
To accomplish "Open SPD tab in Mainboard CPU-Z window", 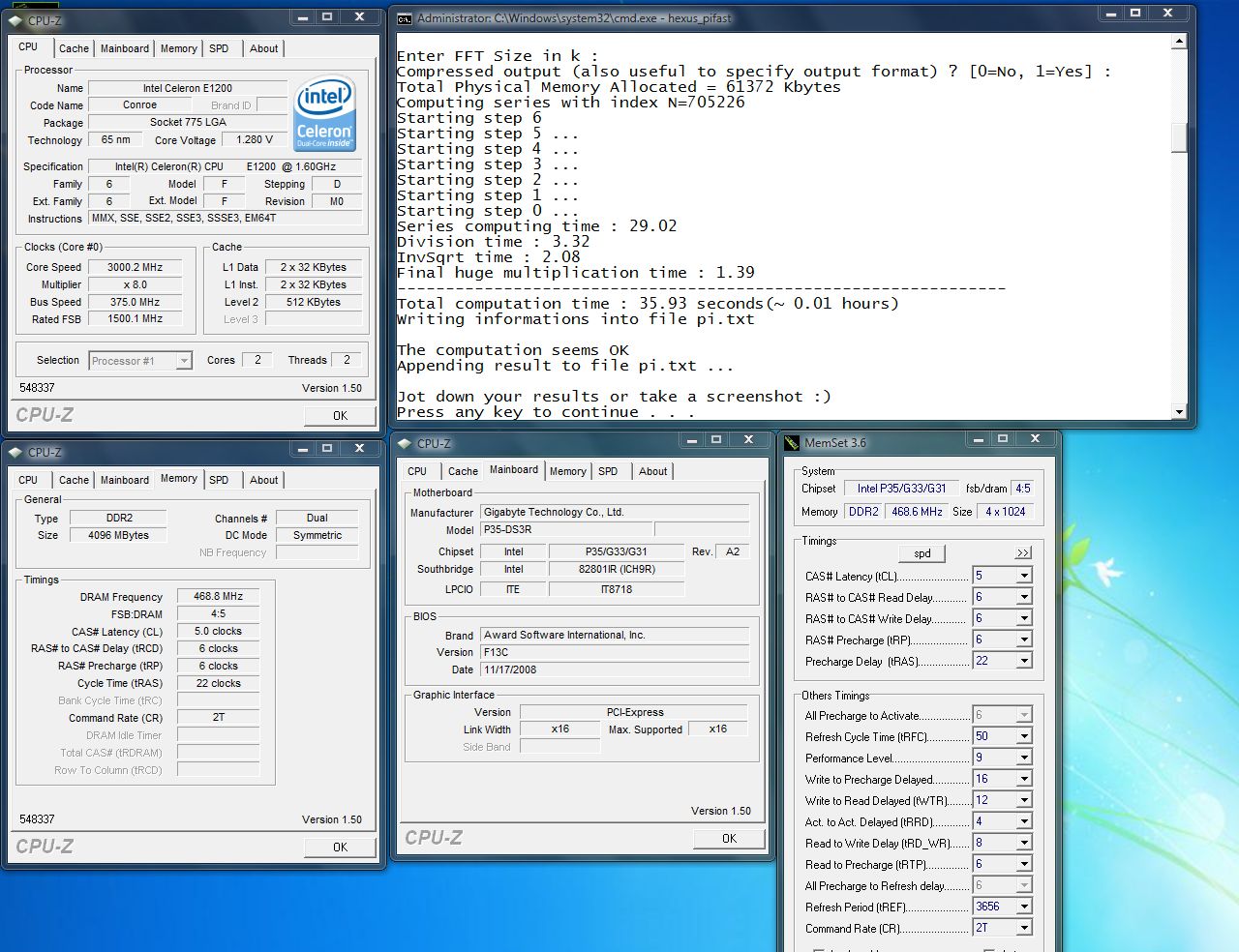I will pos(608,471).
